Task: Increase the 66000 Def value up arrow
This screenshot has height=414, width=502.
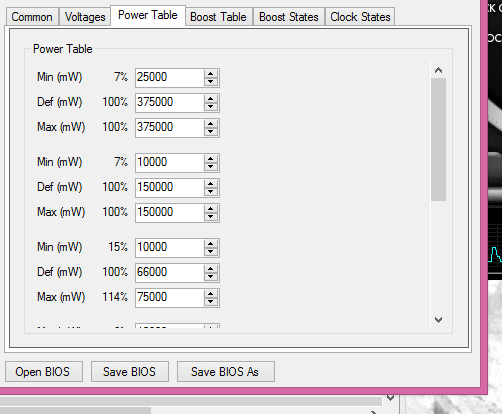Action: (211, 269)
